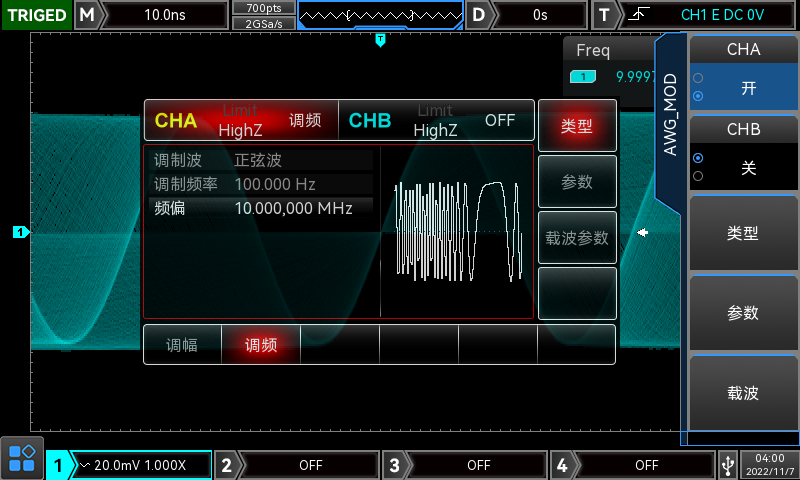Enable channel 2 from the bottom bar

[x=298, y=465]
